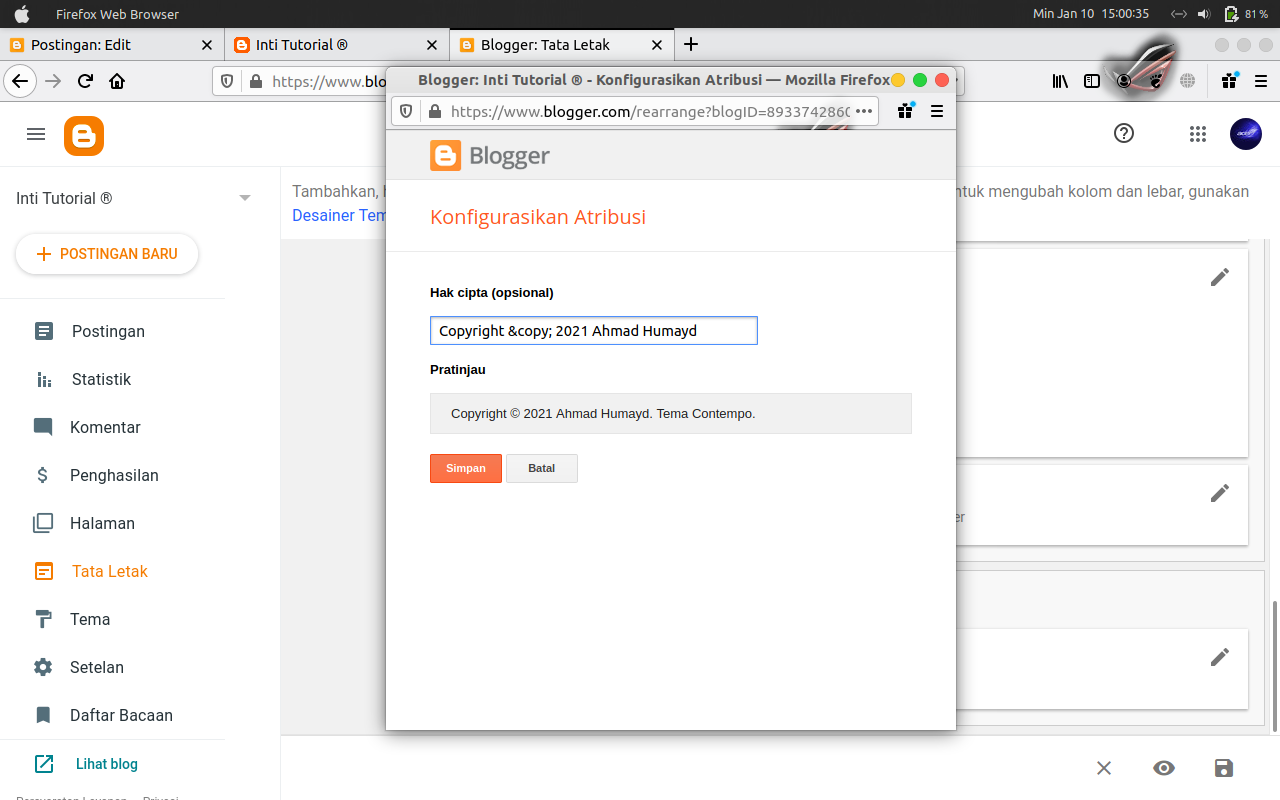Open Blogger Setelan settings
Viewport: 1280px width, 800px height.
coord(97,667)
